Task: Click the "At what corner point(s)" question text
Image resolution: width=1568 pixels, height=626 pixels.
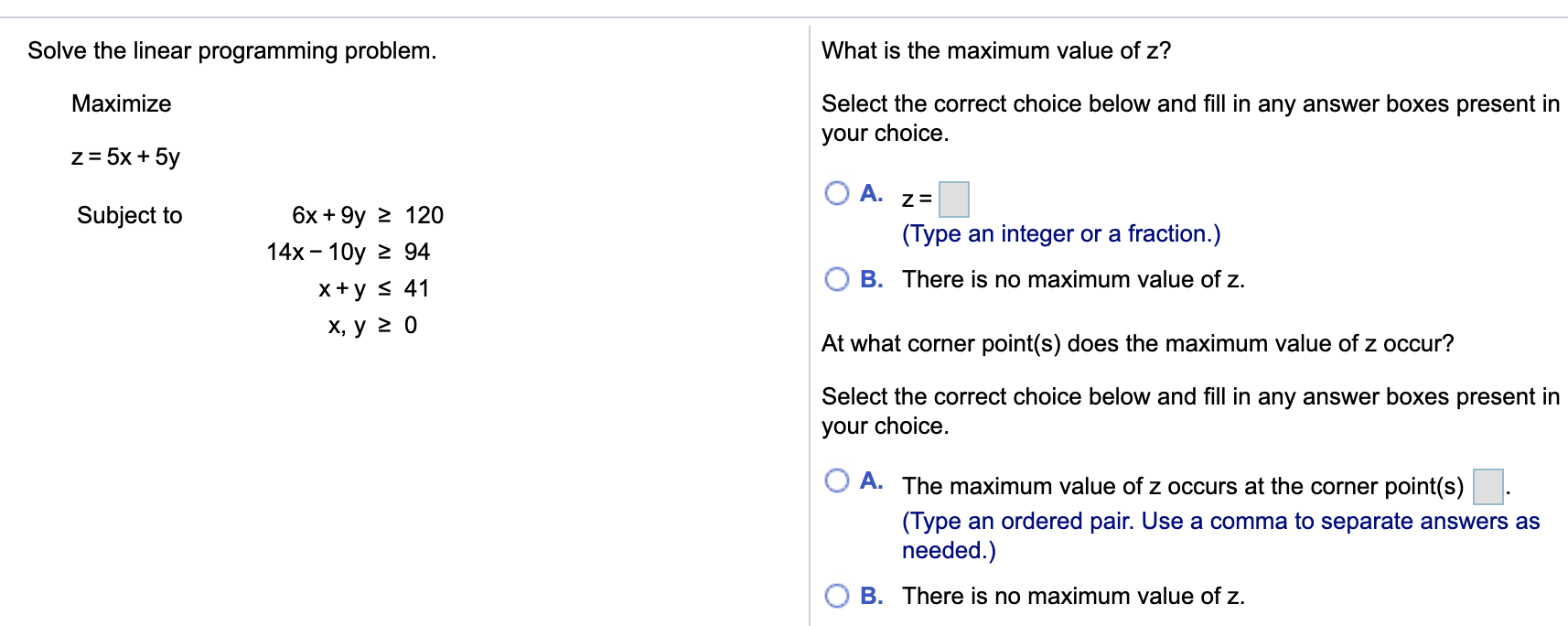Action: click(1138, 343)
